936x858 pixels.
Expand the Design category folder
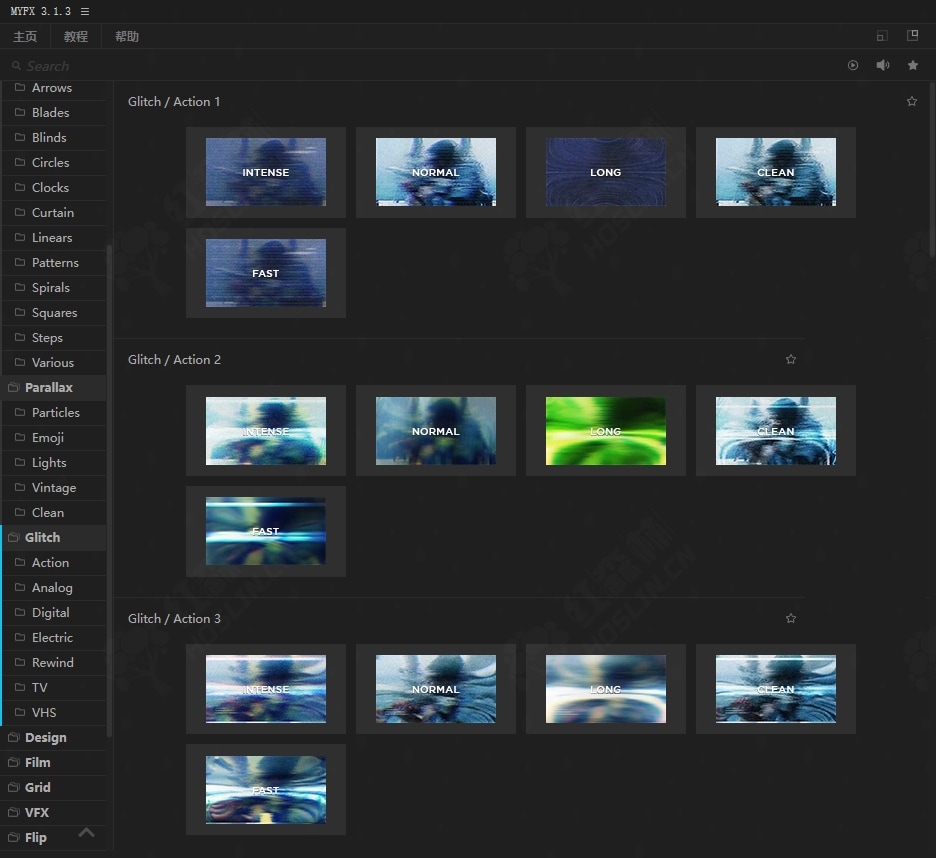(45, 737)
